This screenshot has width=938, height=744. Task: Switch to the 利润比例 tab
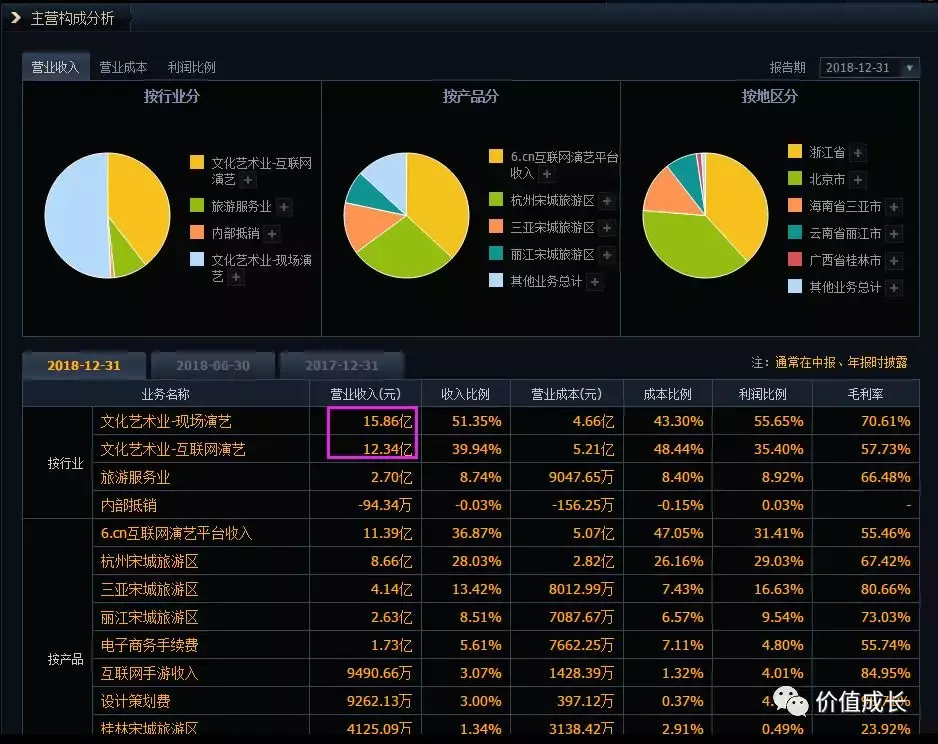[192, 67]
